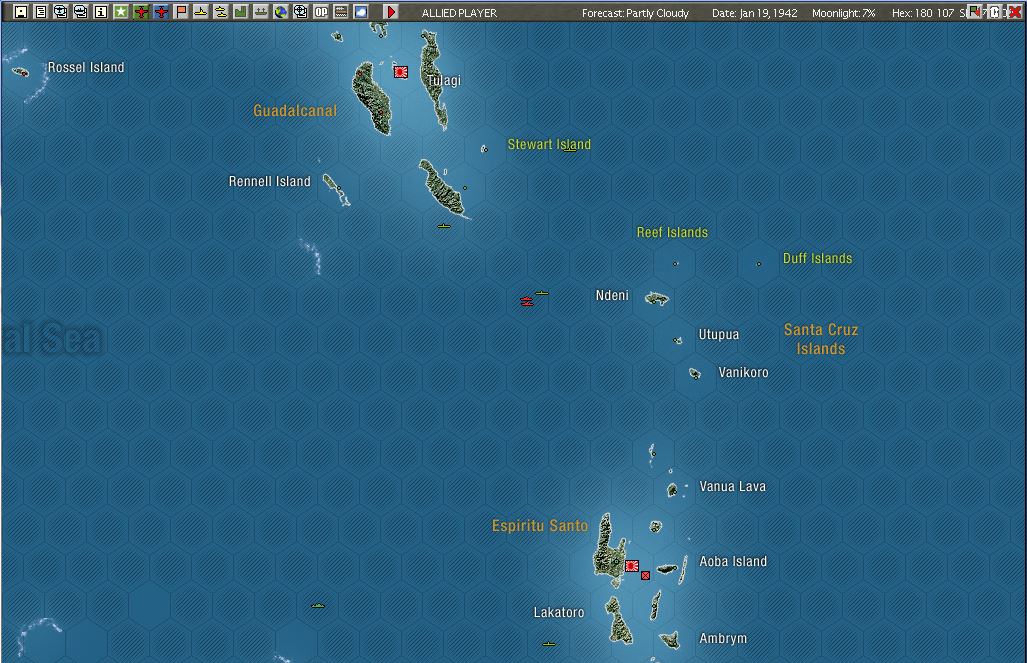
Task: Click the Espiritu Santo label
Action: [x=540, y=525]
